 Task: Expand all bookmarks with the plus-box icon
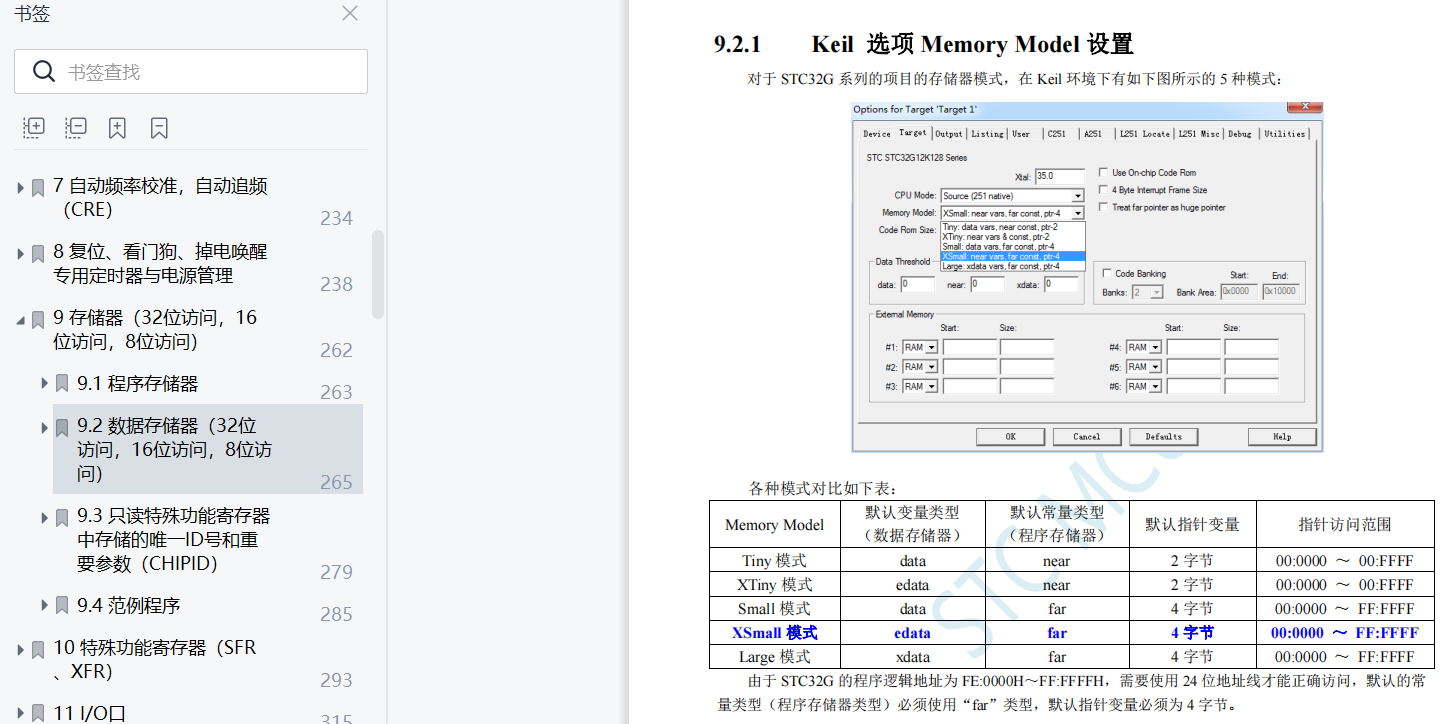tap(34, 127)
